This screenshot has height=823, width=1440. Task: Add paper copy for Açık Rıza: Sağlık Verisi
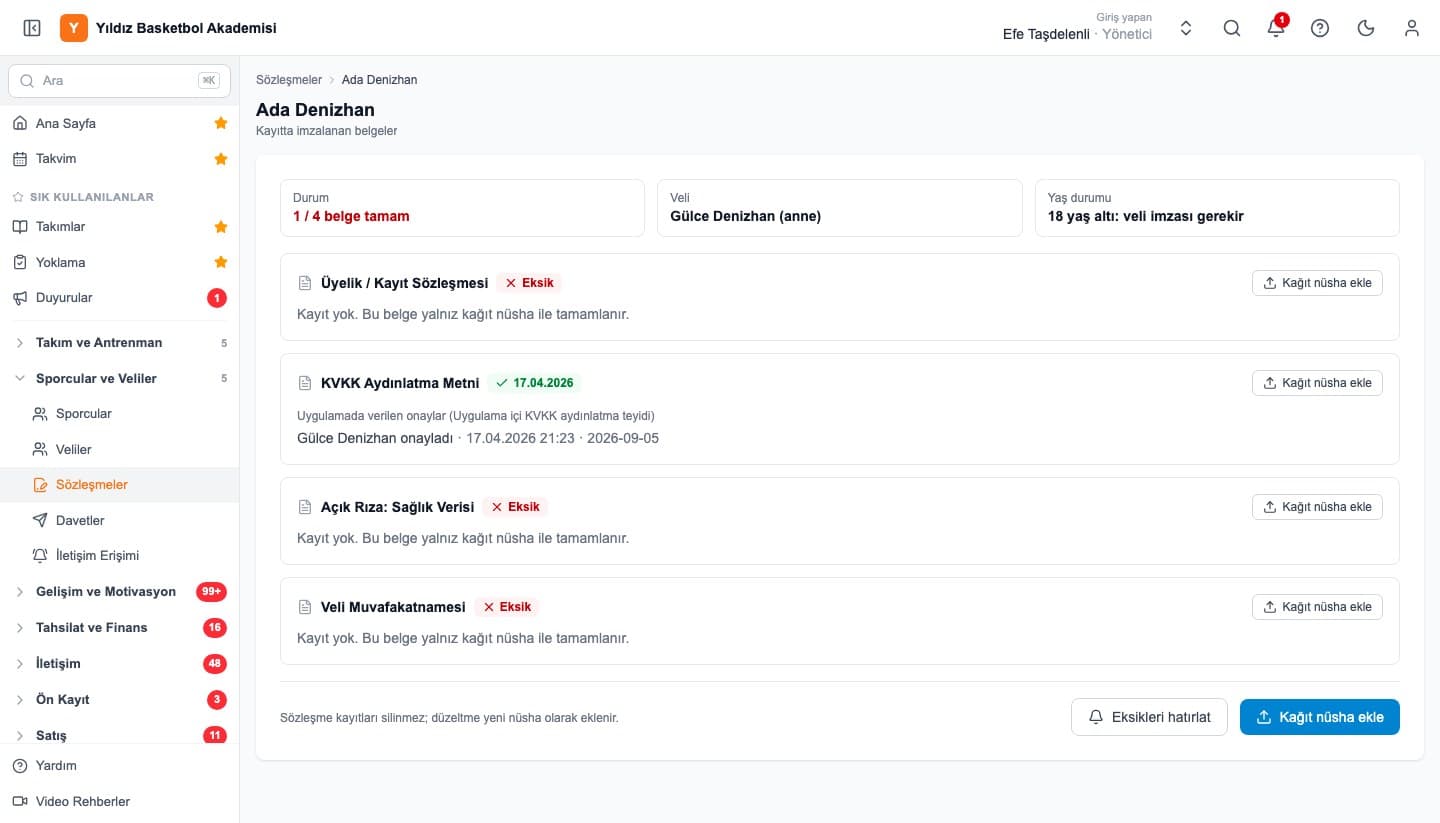tap(1317, 507)
